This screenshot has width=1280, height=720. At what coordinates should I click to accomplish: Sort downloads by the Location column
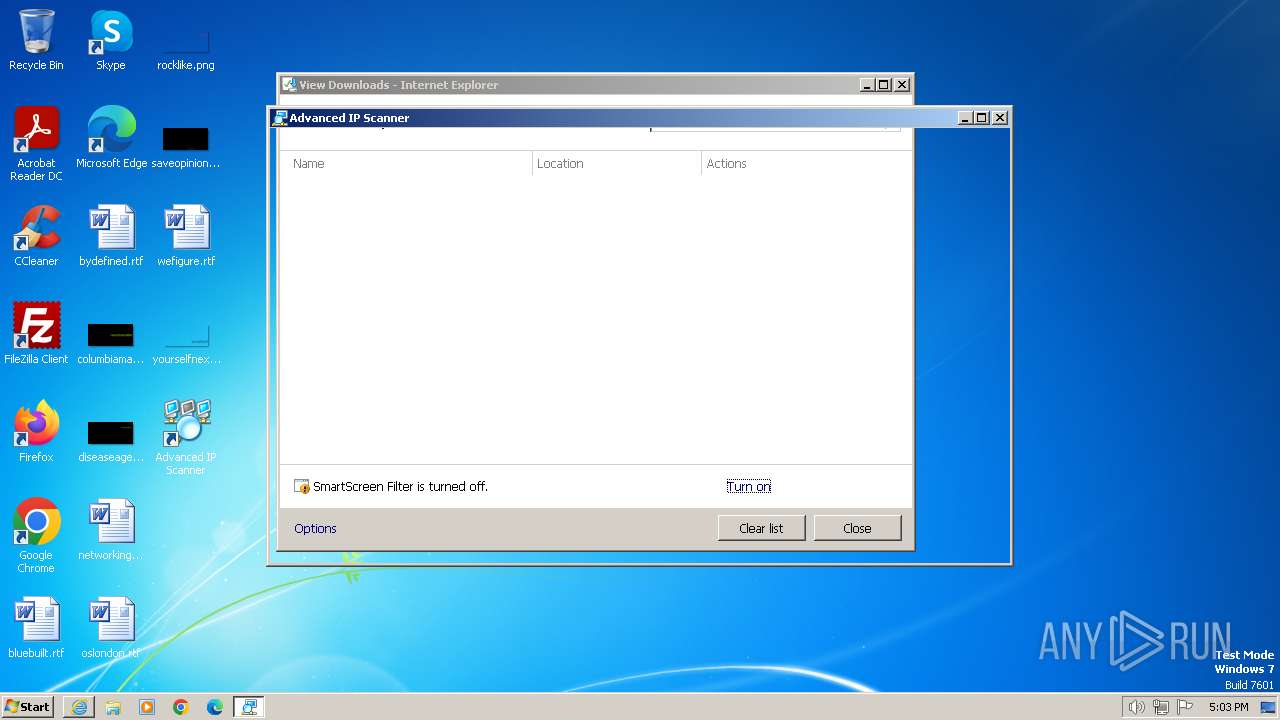(617, 163)
